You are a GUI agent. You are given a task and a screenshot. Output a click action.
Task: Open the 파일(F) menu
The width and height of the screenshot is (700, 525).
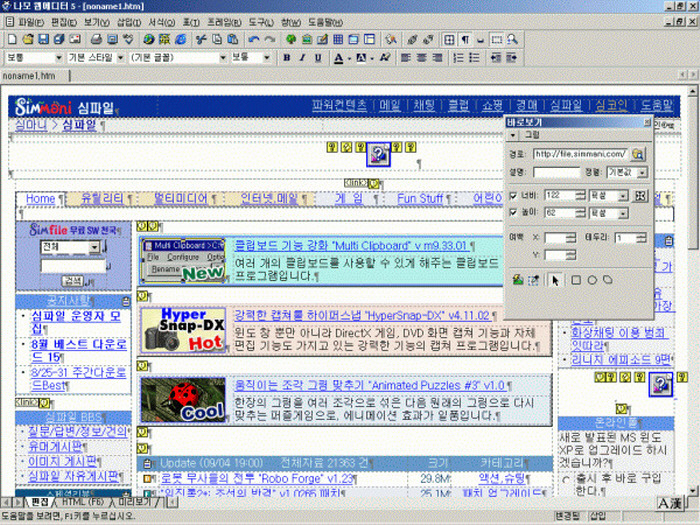tap(31, 22)
